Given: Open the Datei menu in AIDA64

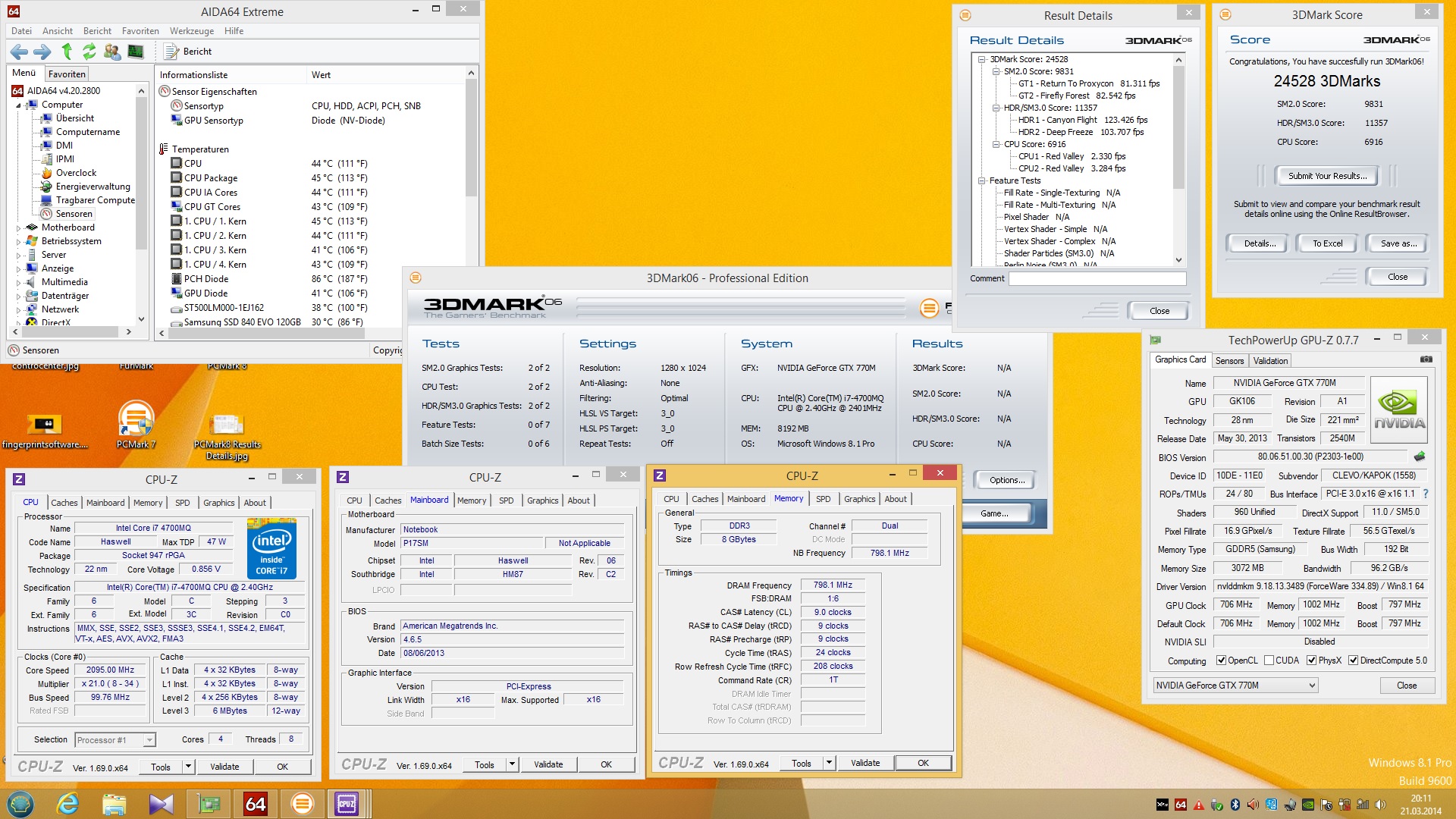Looking at the screenshot, I should [22, 31].
